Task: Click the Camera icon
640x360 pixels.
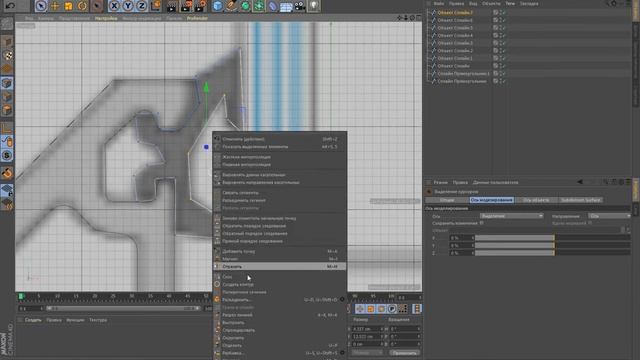Action: click(x=300, y=6)
